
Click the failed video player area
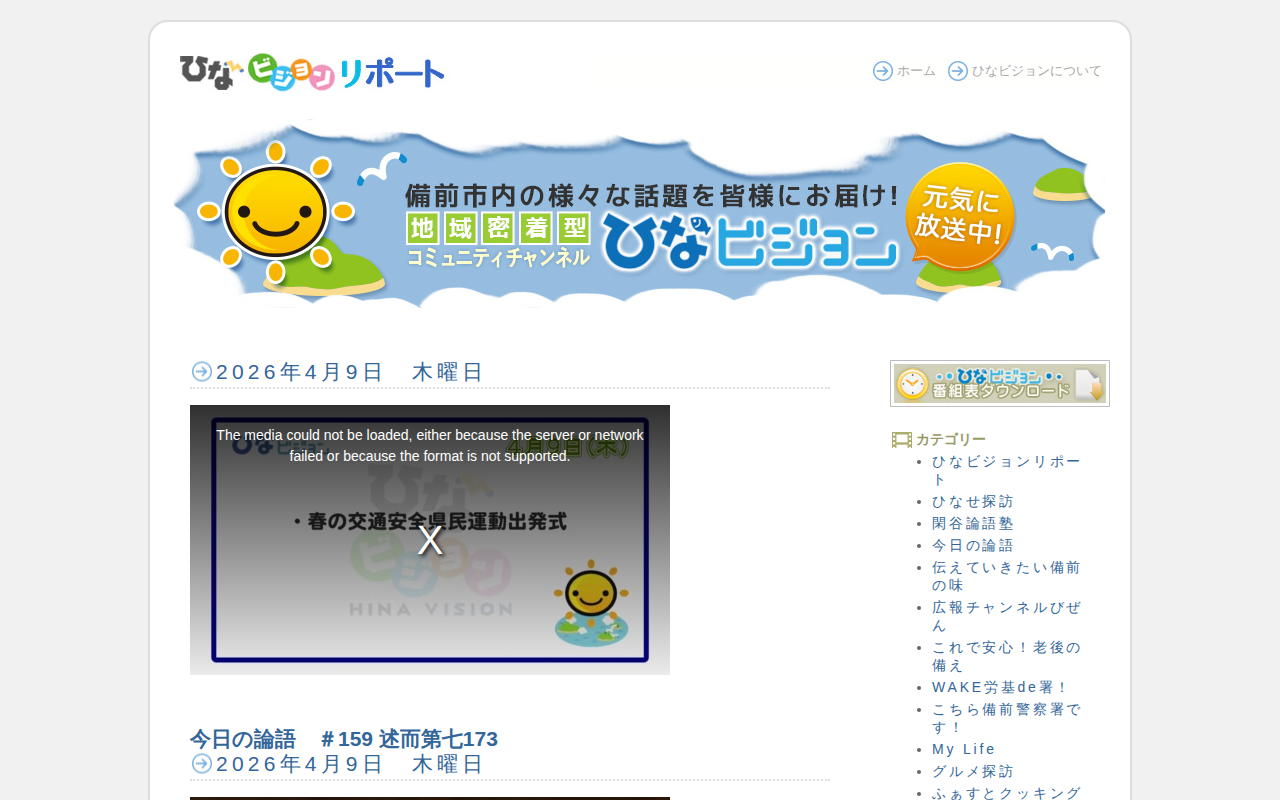(x=430, y=540)
